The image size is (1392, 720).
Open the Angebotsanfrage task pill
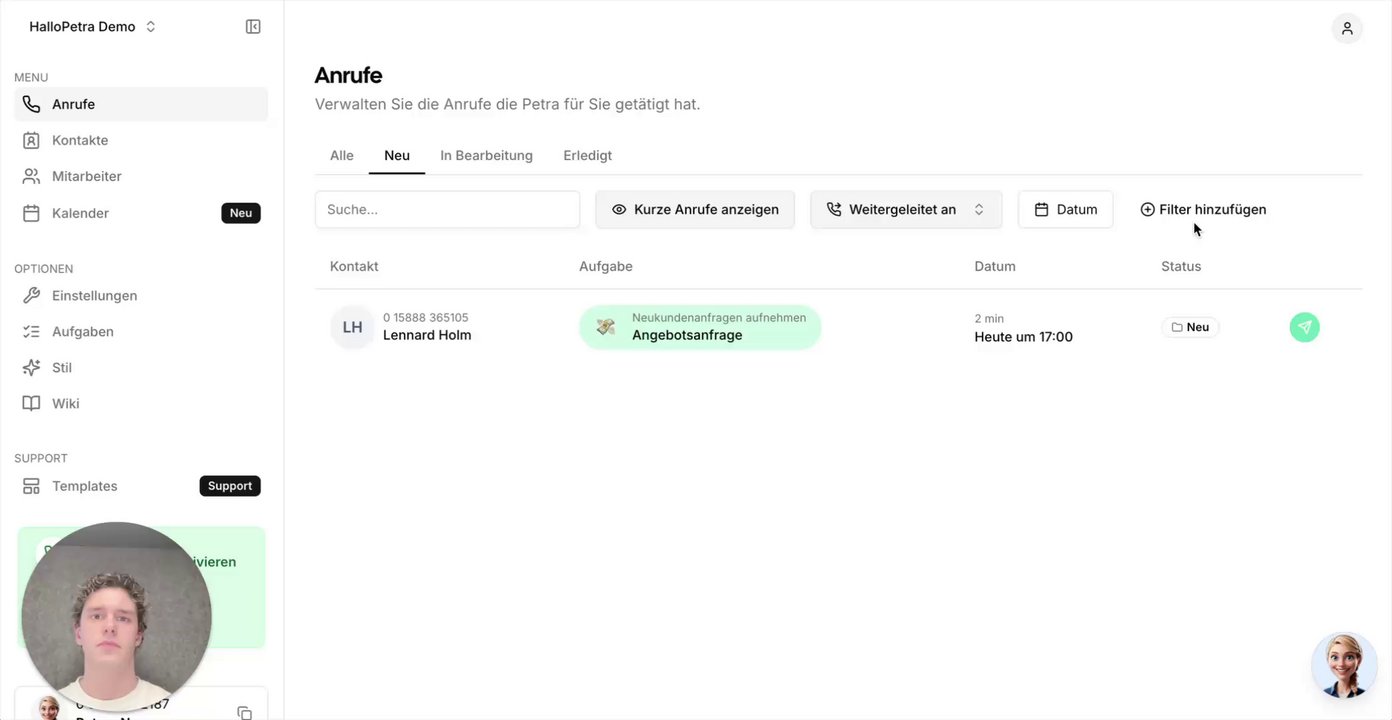point(699,327)
